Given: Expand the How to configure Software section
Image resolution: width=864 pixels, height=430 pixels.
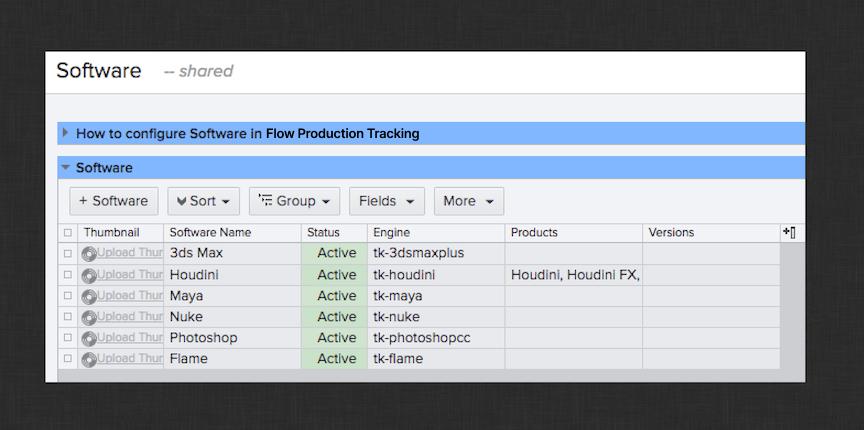Looking at the screenshot, I should [x=66, y=133].
